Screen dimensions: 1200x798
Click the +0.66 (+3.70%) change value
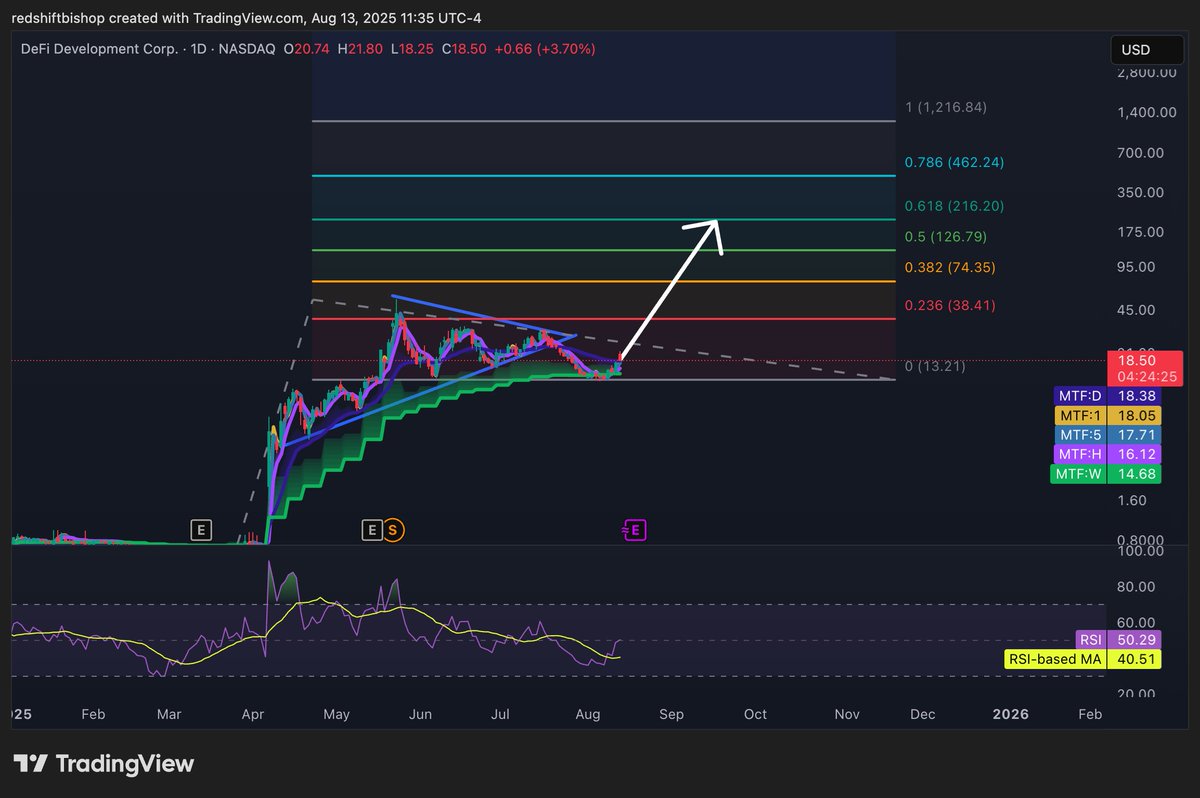[545, 48]
